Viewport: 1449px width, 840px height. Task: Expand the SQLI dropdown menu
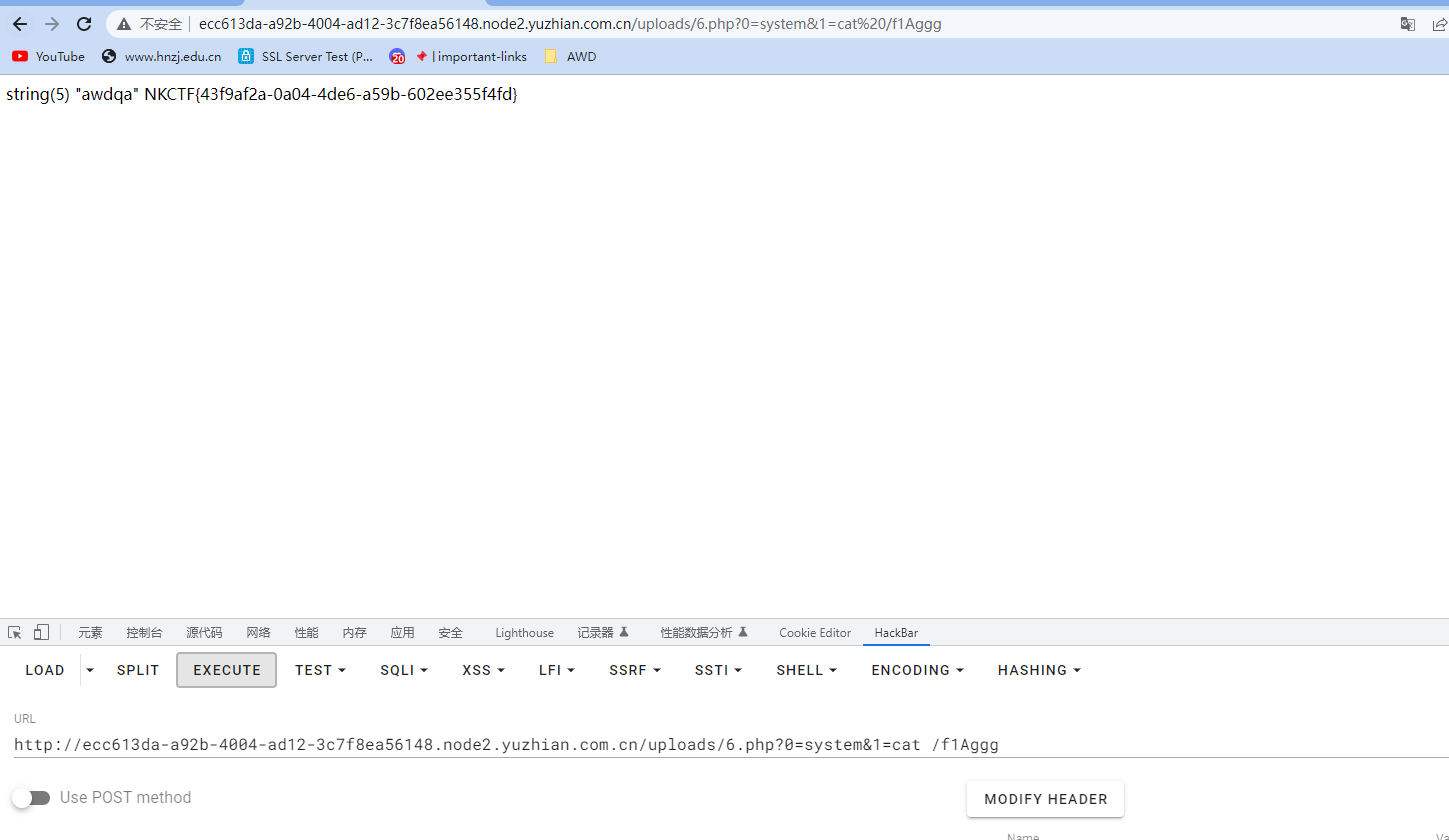pyautogui.click(x=404, y=670)
